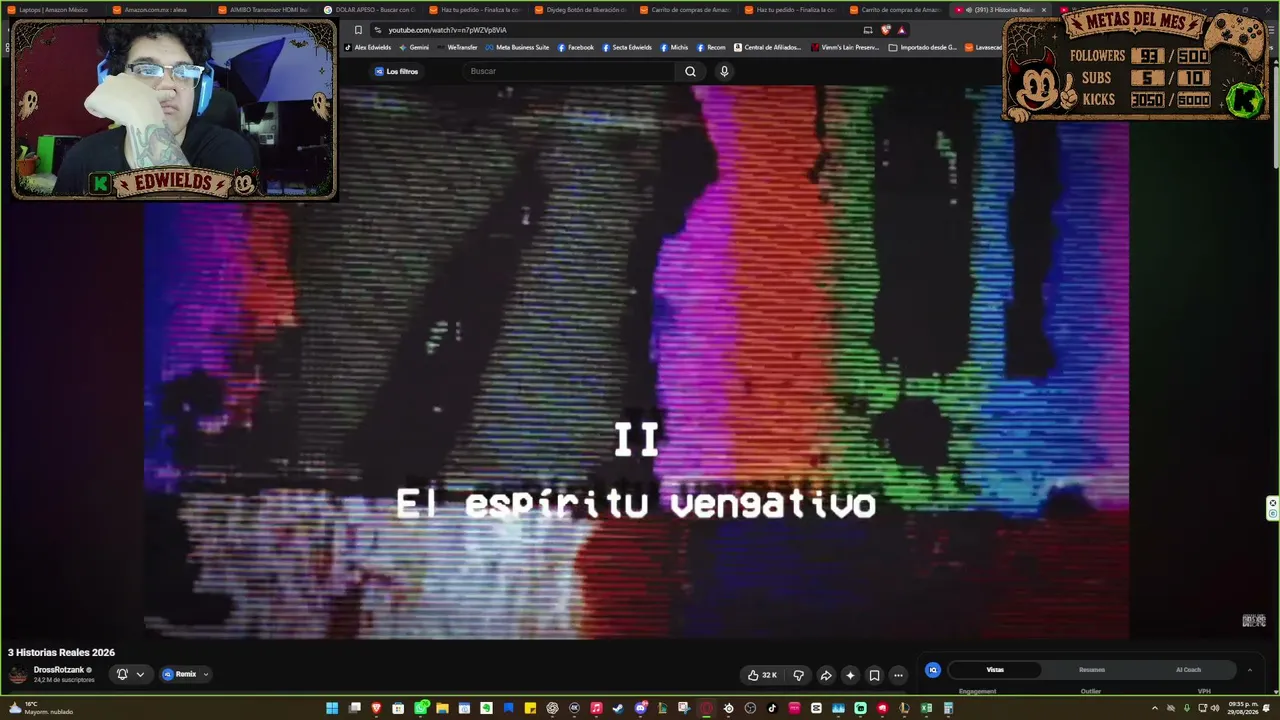Screen dimensions: 1280x720
Task: Open Steam from the taskbar
Action: 618,709
